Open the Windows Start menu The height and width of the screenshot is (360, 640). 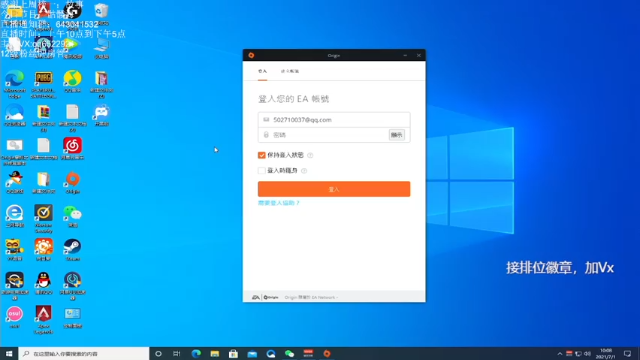tap(9, 353)
